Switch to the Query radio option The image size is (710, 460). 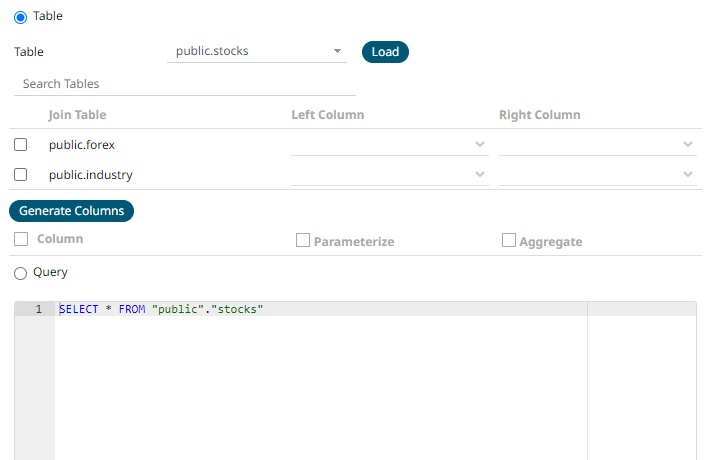point(20,272)
